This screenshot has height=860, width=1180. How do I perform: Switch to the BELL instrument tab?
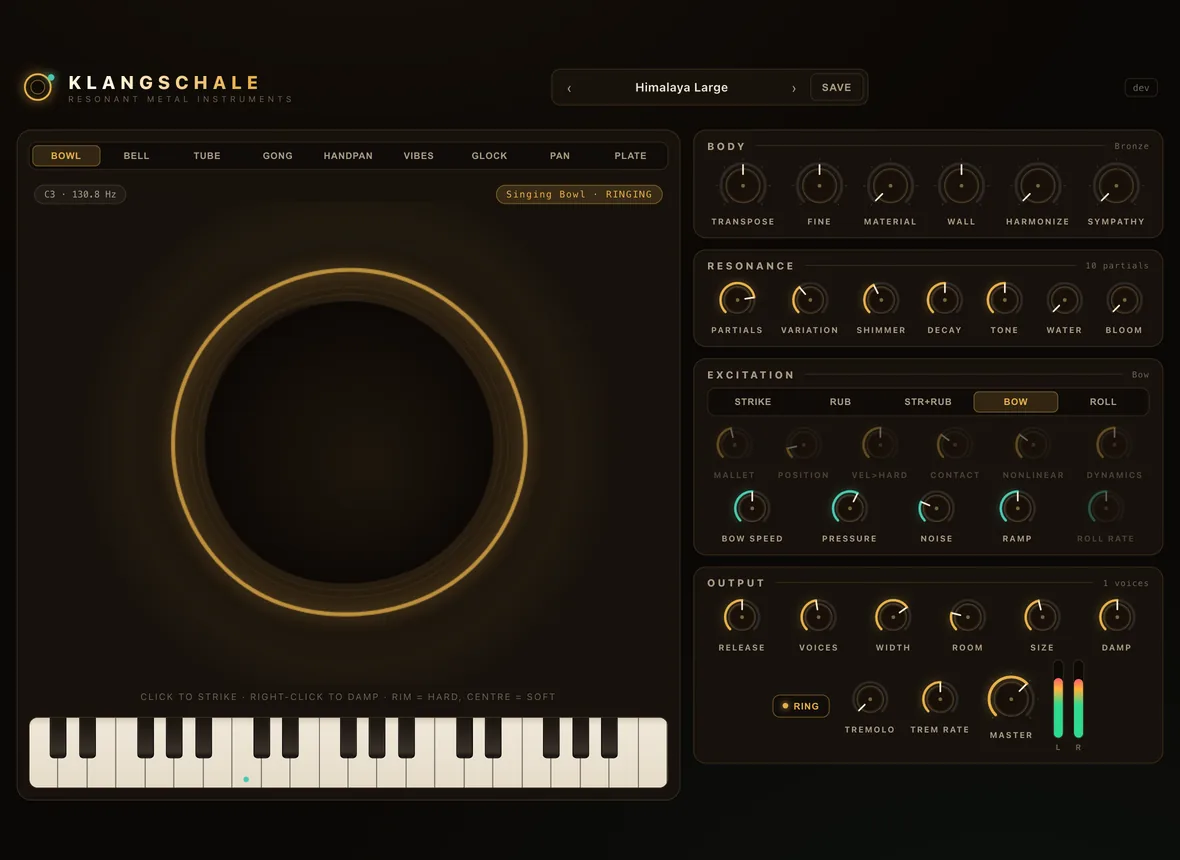coord(136,156)
